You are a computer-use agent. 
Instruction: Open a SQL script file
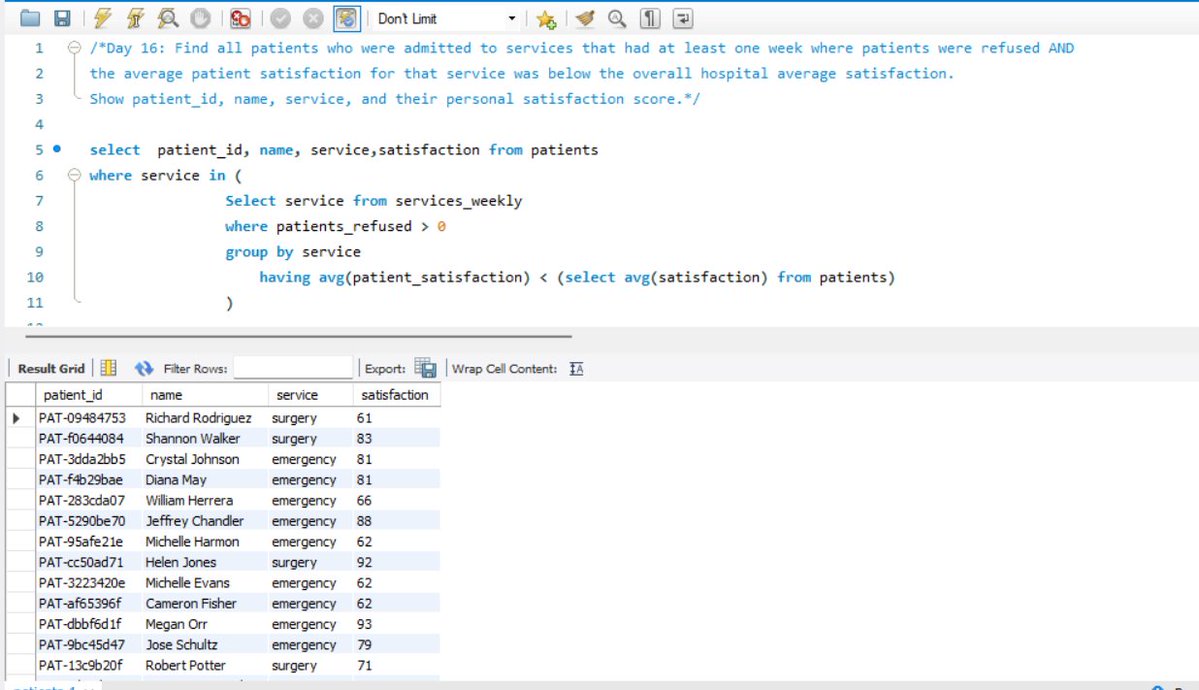(30, 18)
